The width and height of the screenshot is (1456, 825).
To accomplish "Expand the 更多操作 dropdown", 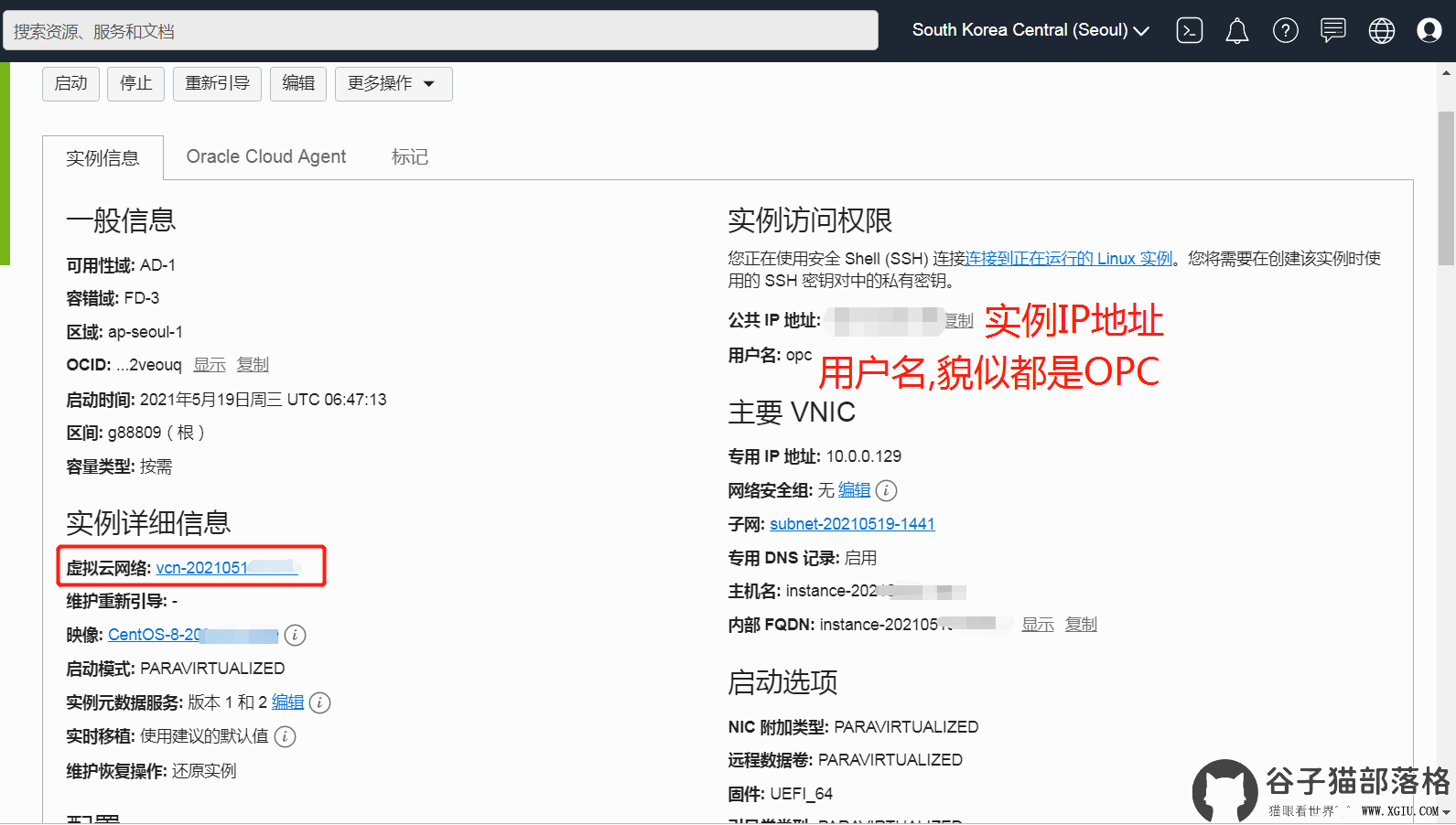I will point(394,83).
